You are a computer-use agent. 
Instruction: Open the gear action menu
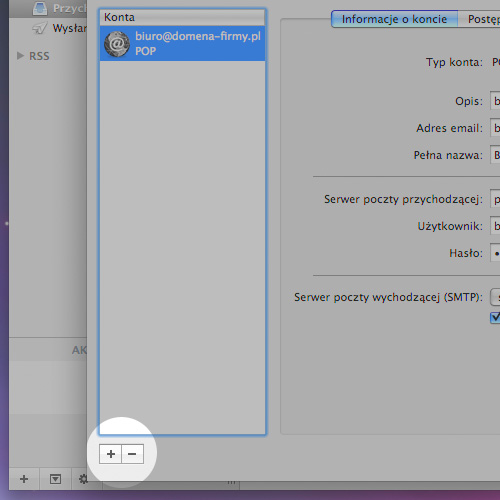(83, 479)
